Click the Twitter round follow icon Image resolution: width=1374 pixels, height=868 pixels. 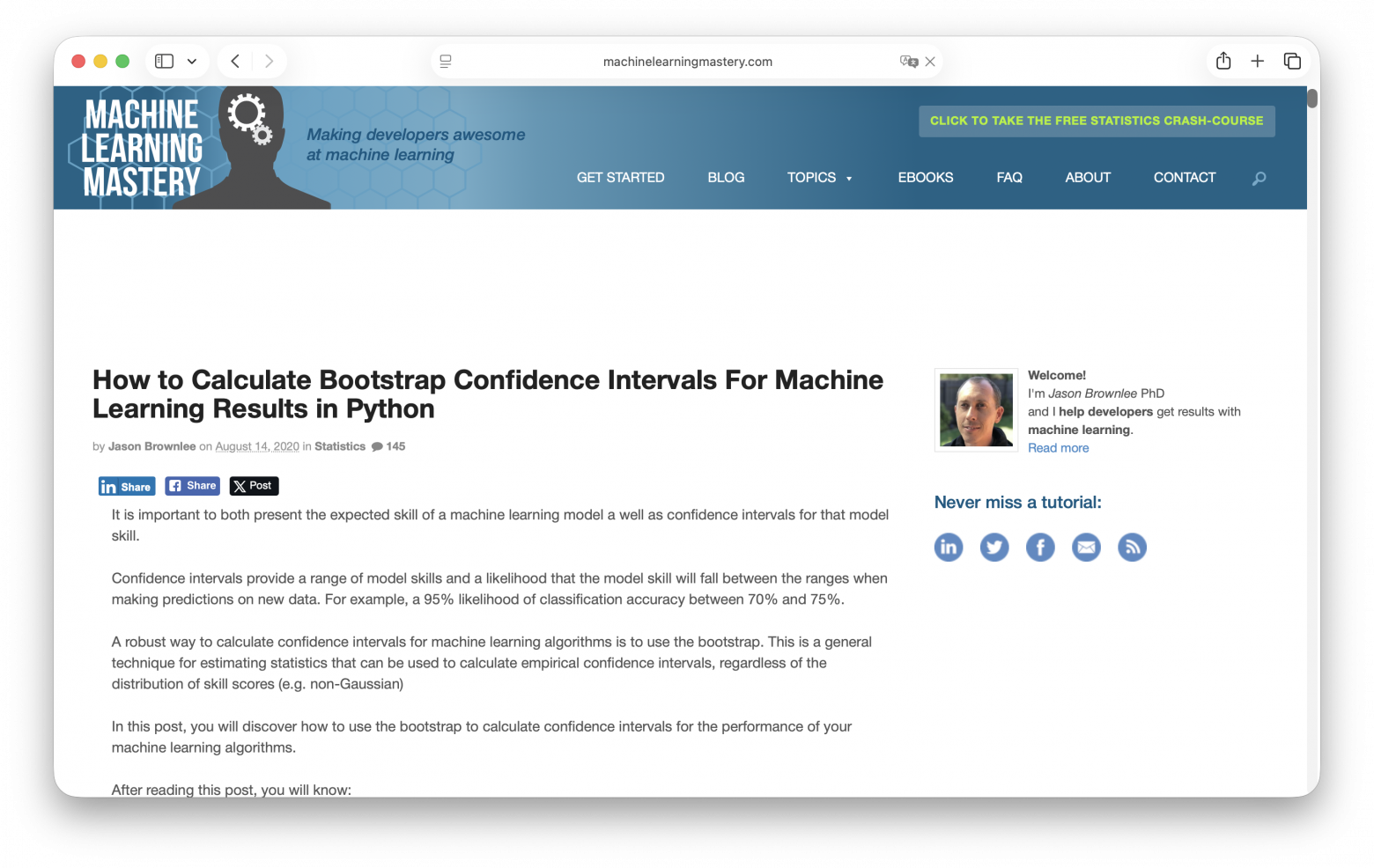pos(994,548)
